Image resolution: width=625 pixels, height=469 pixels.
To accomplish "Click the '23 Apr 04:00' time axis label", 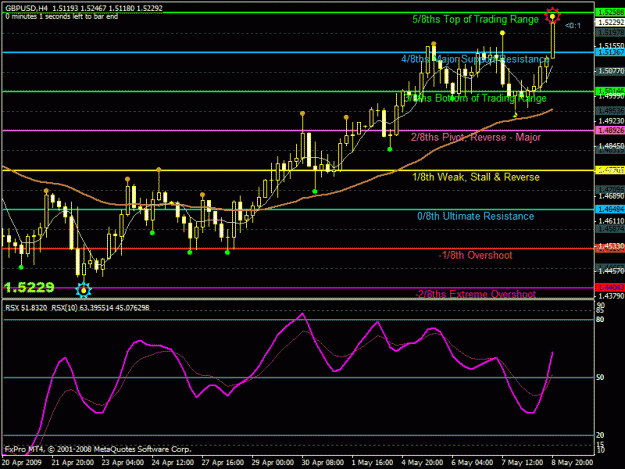I will [x=122, y=463].
